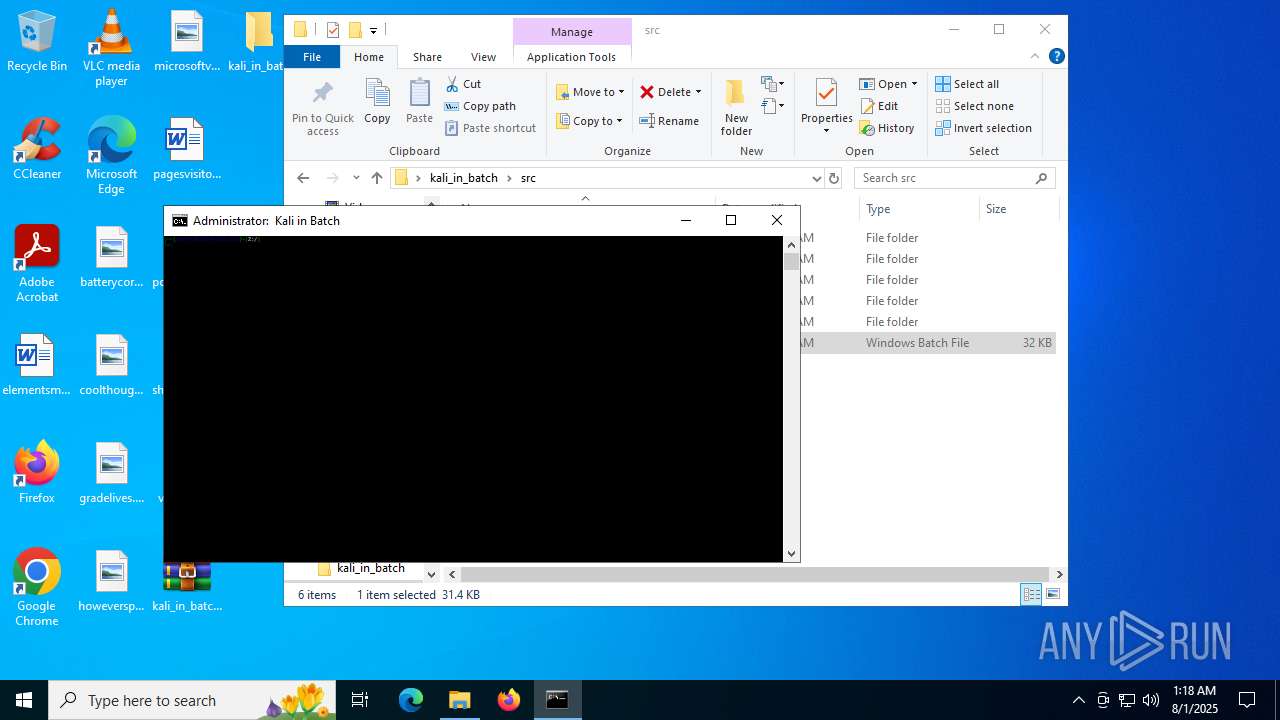1280x720 pixels.
Task: Select Google Chrome desktop icon
Action: click(37, 588)
